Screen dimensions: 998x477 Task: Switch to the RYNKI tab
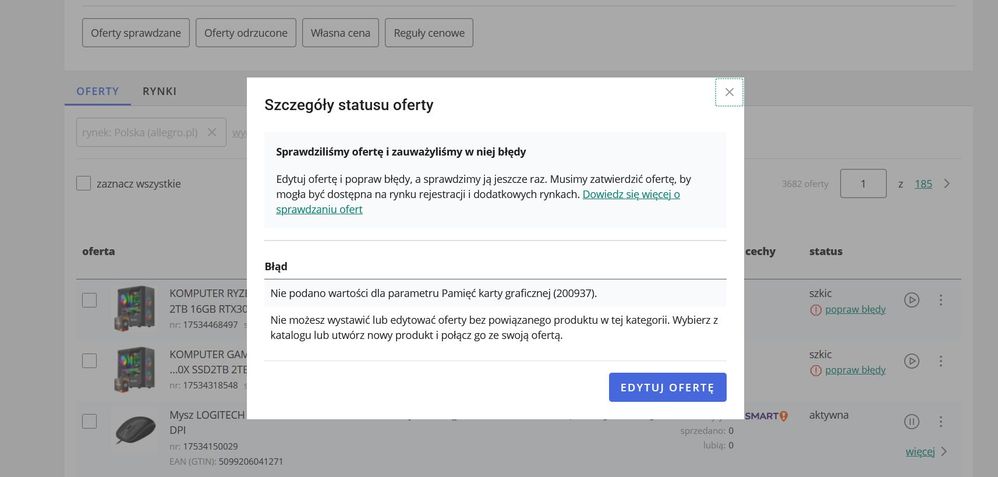click(159, 91)
